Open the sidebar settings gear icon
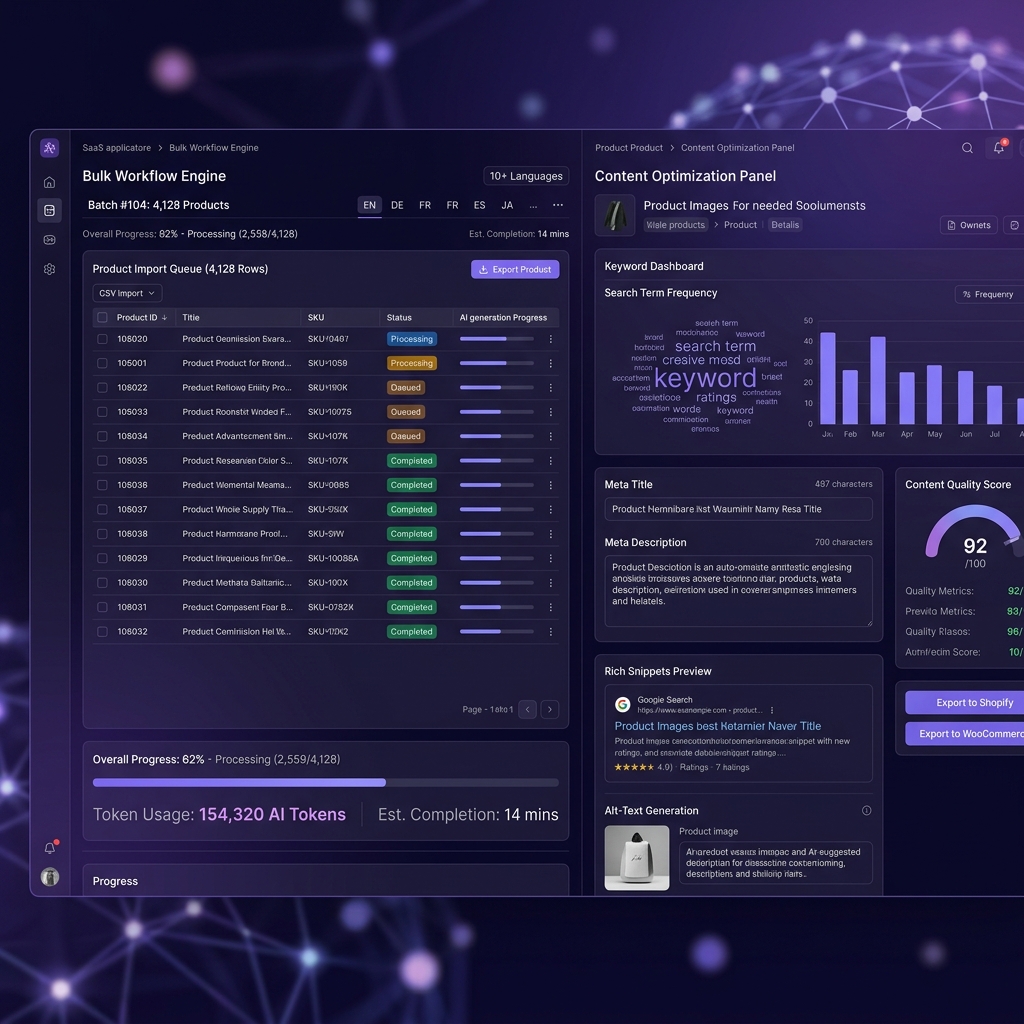The width and height of the screenshot is (1024, 1024). 49,269
